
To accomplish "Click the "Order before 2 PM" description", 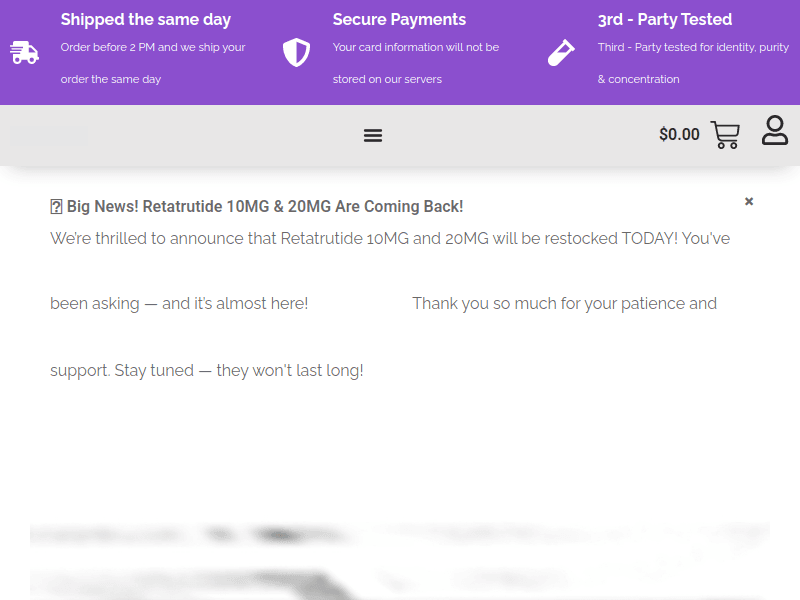I will (153, 47).
